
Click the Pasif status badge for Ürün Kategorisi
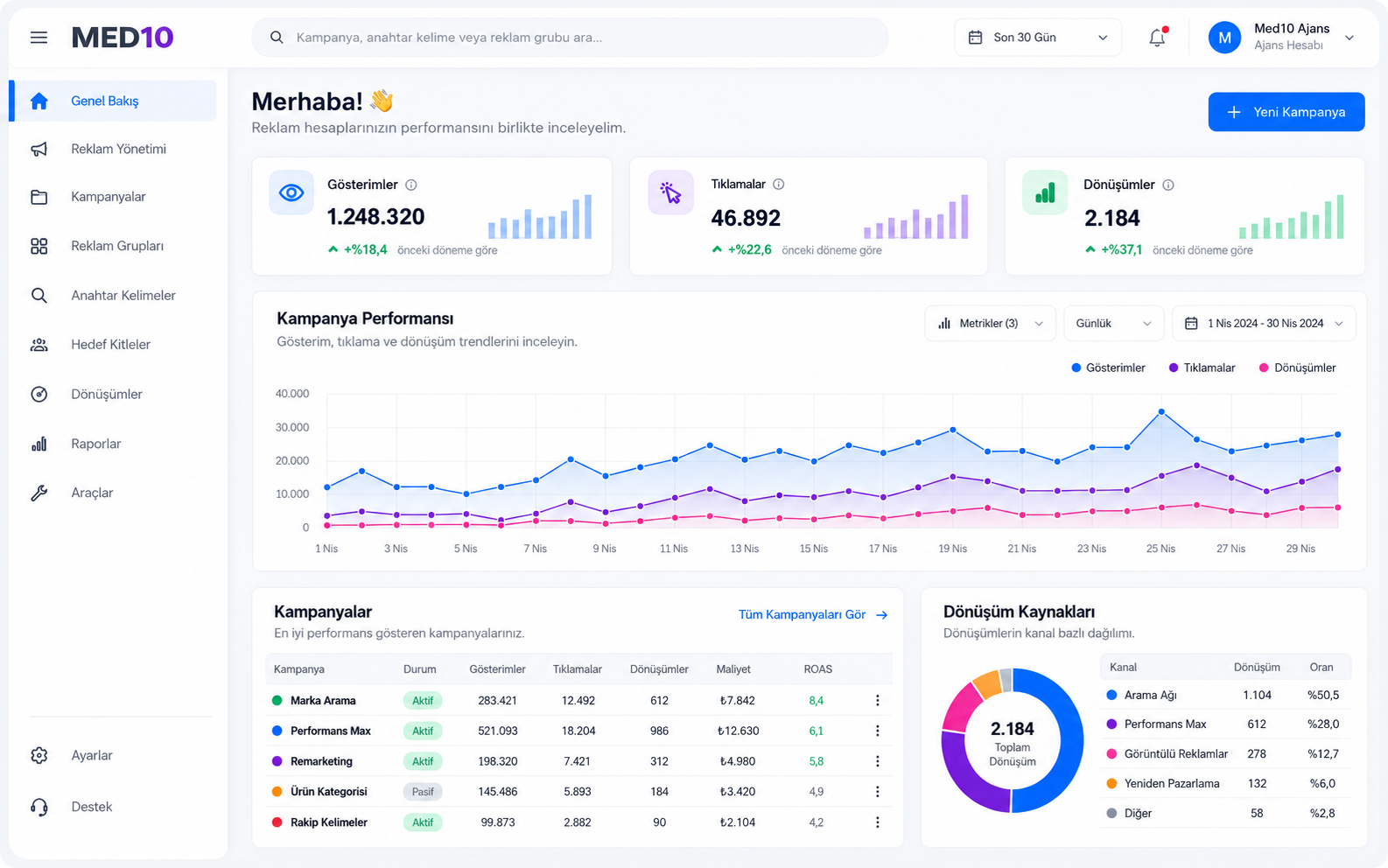[x=423, y=792]
